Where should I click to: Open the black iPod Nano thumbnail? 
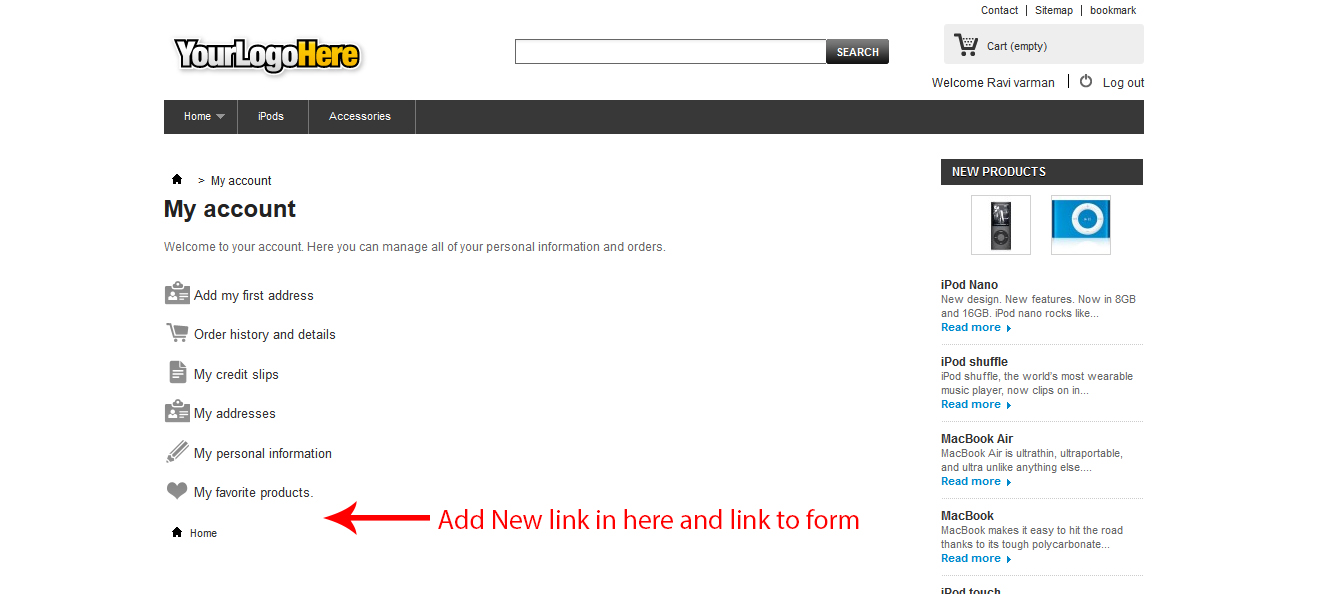(x=1001, y=225)
